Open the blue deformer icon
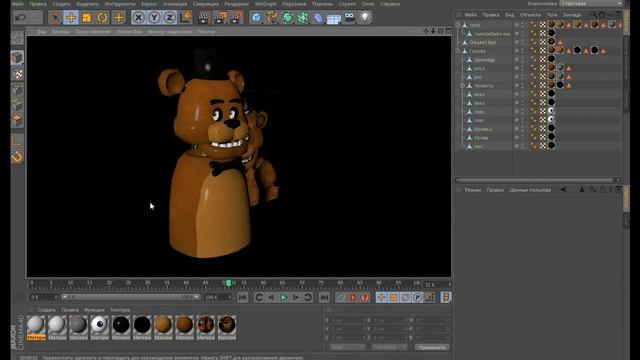 318,18
